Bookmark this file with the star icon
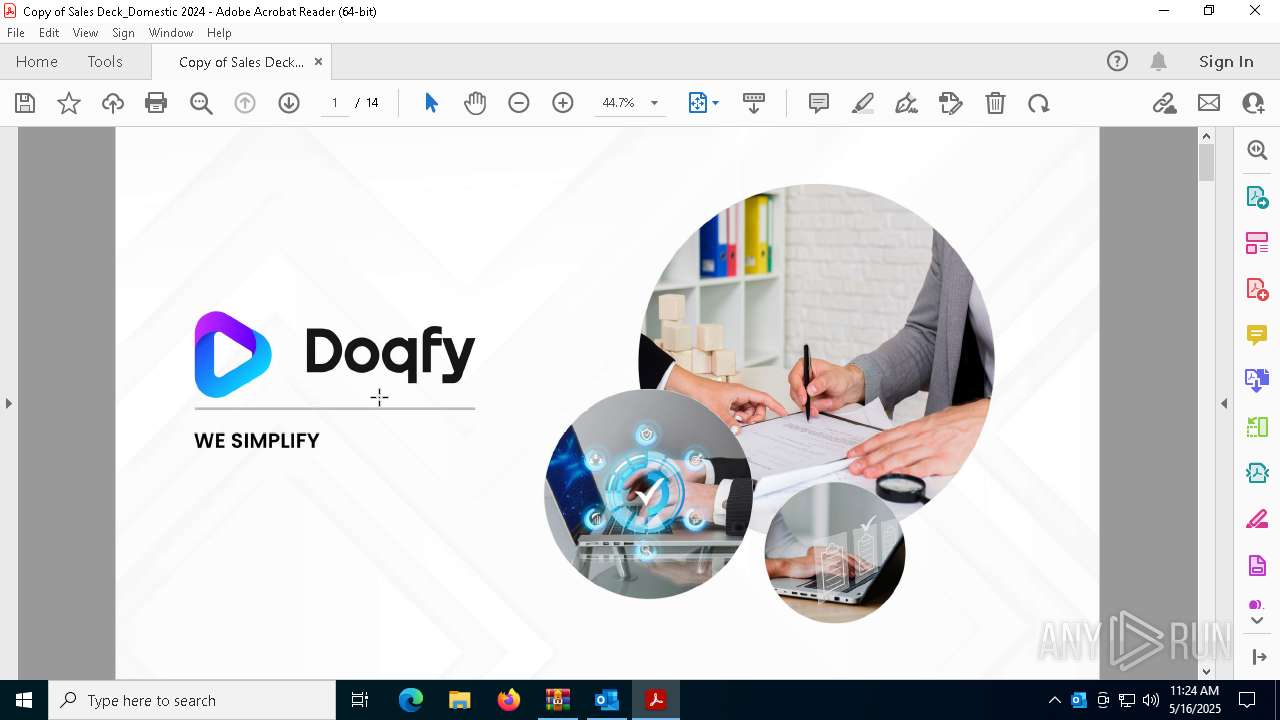This screenshot has height=720, width=1280. point(69,103)
